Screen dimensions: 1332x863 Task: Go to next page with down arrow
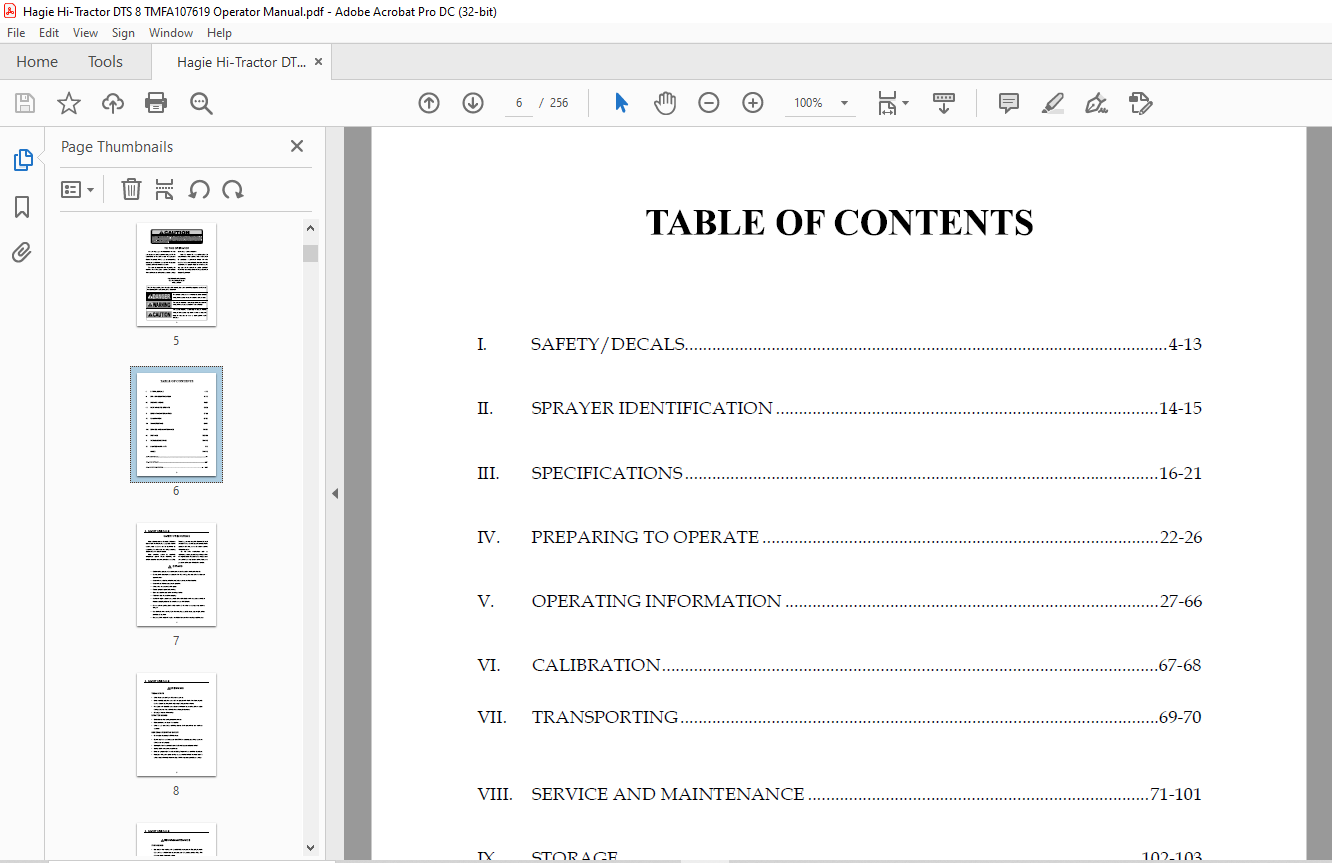click(x=473, y=103)
